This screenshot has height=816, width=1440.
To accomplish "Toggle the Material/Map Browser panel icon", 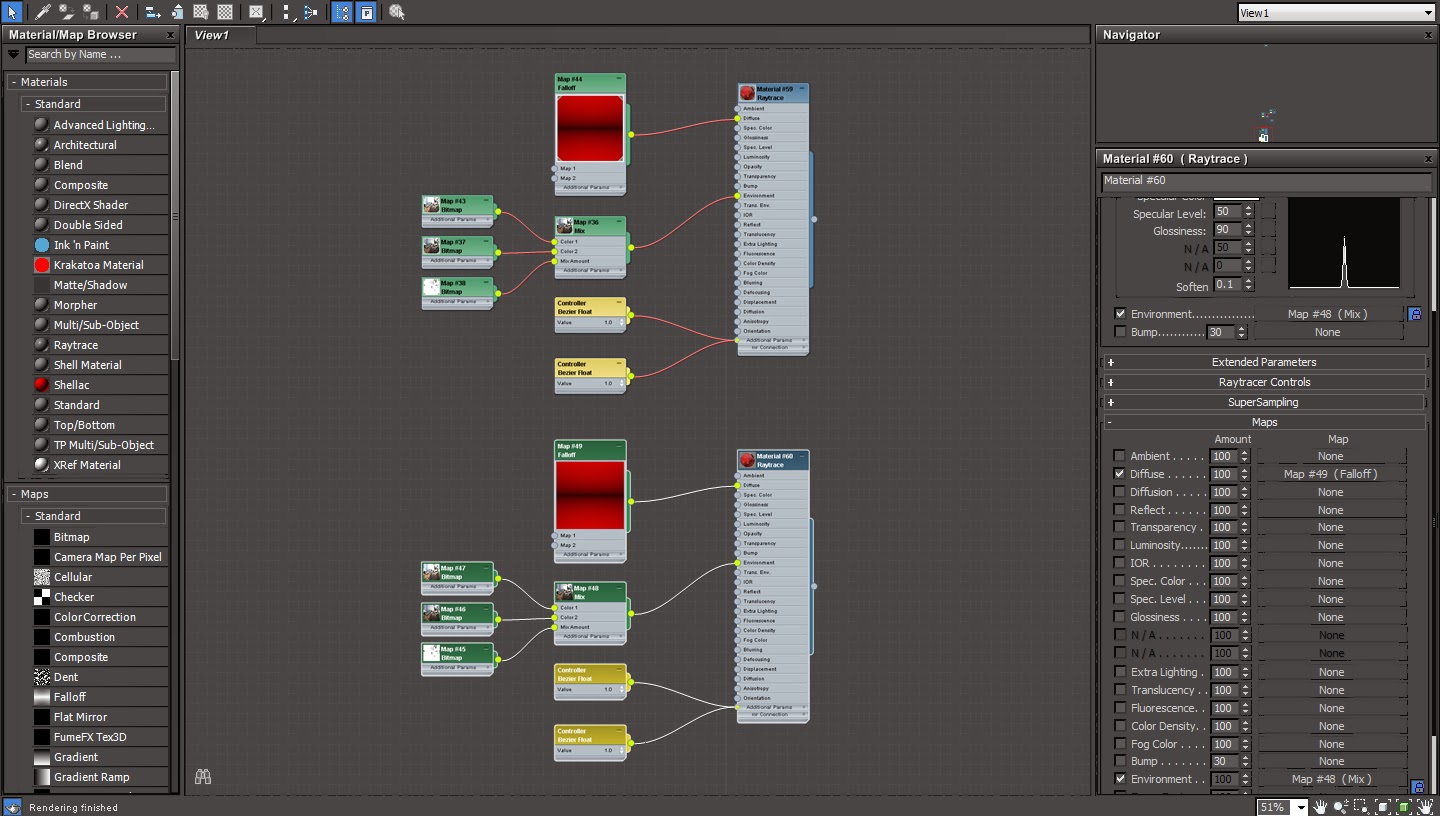I will tap(343, 12).
